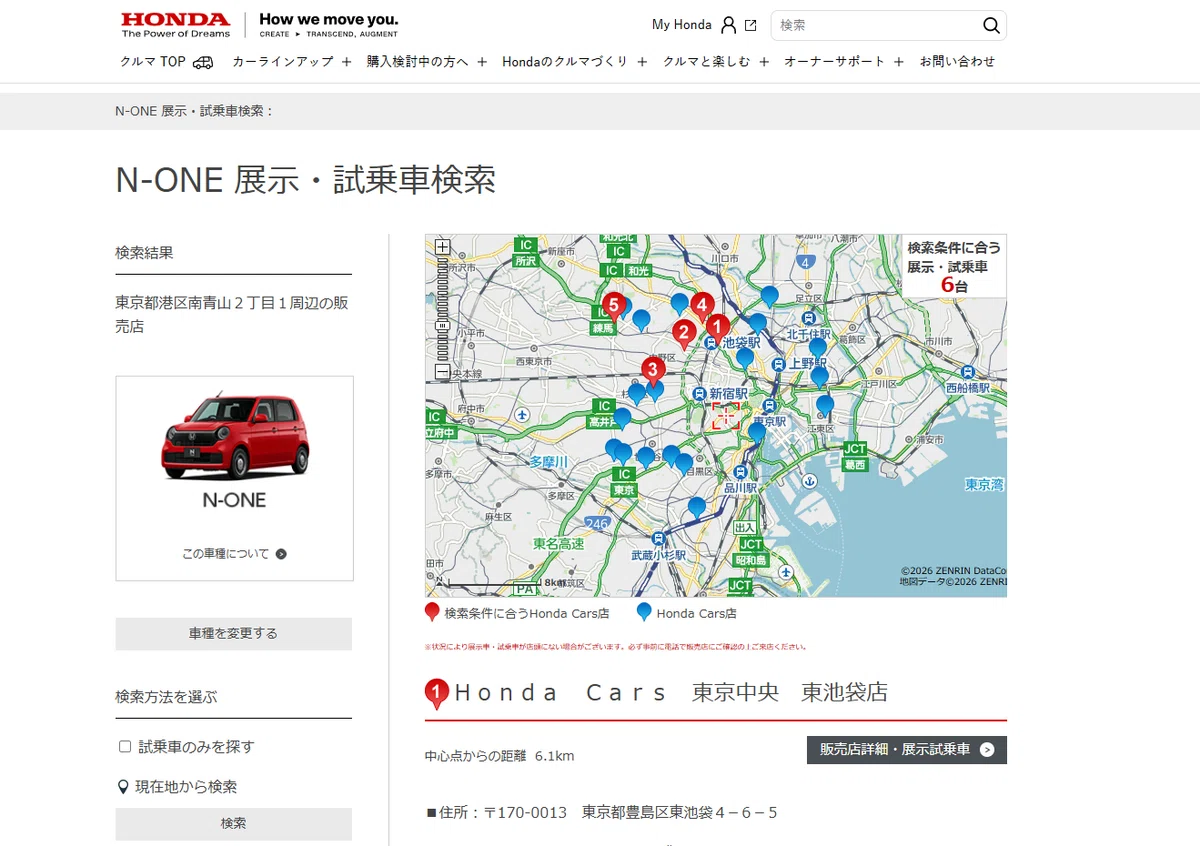Click blue dealer pin near 北千住駅

(817, 349)
